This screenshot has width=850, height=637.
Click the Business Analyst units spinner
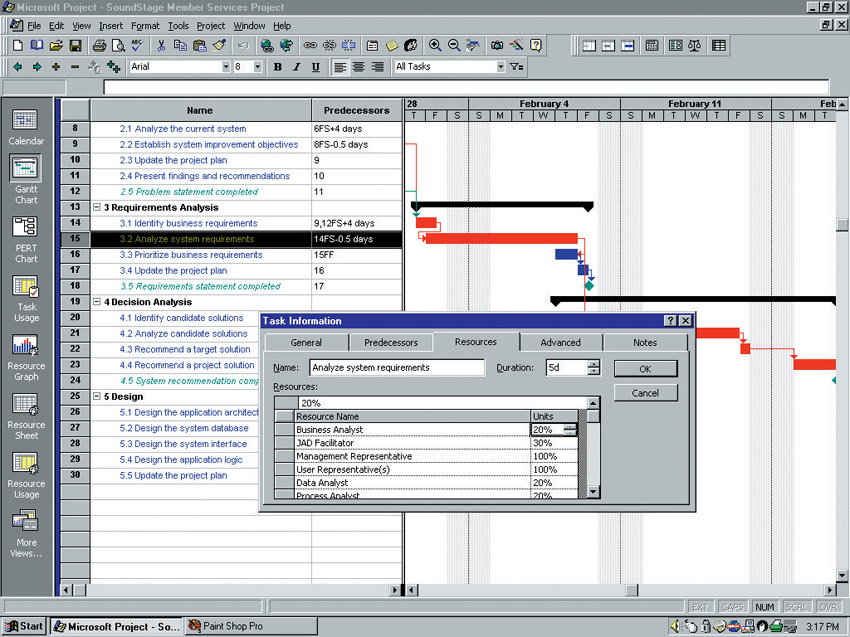570,430
